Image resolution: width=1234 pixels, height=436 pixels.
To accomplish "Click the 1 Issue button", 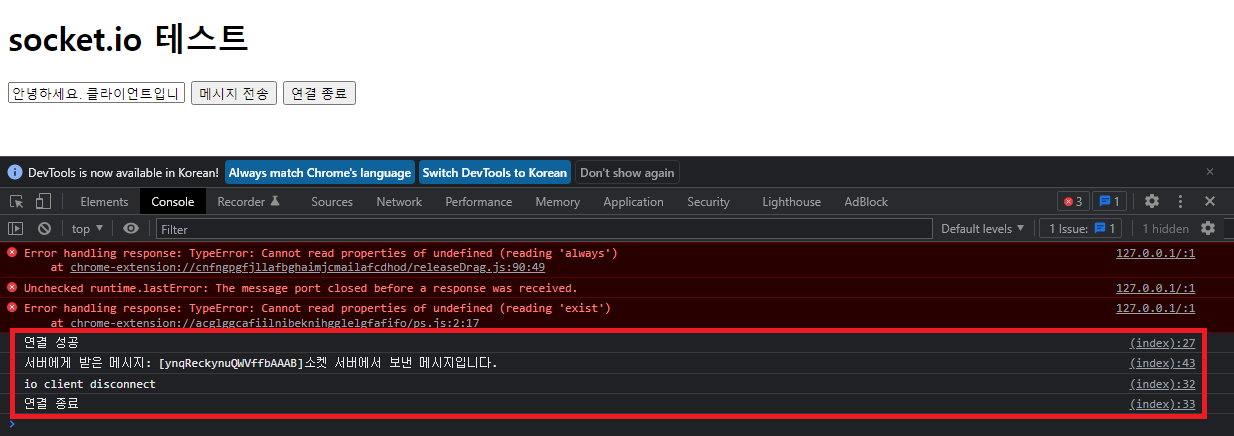I will tap(1080, 229).
